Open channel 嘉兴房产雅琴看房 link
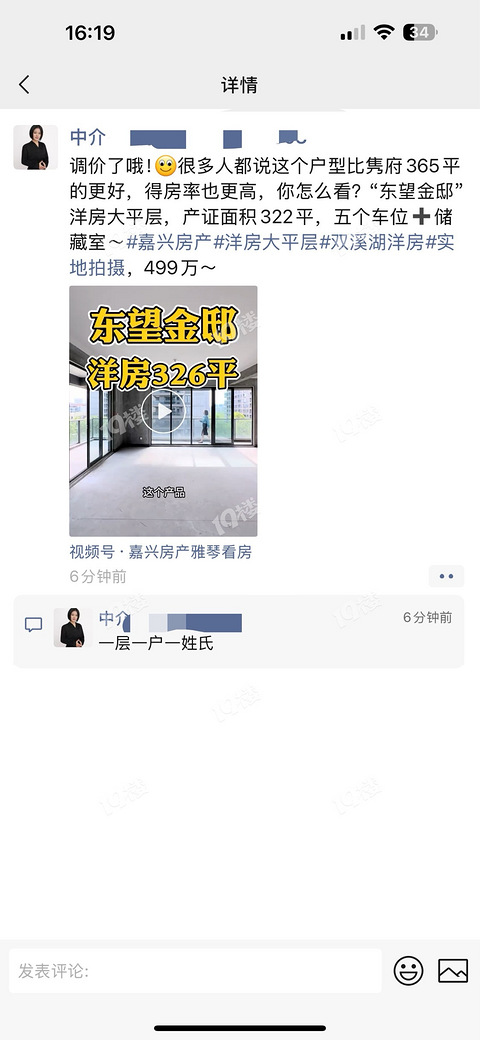Viewport: 480px width, 1040px height. point(160,552)
